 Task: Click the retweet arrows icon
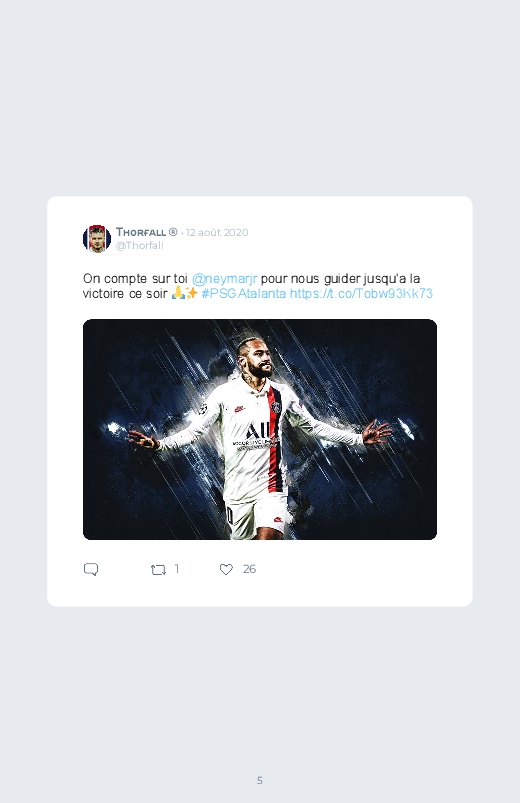pos(158,569)
